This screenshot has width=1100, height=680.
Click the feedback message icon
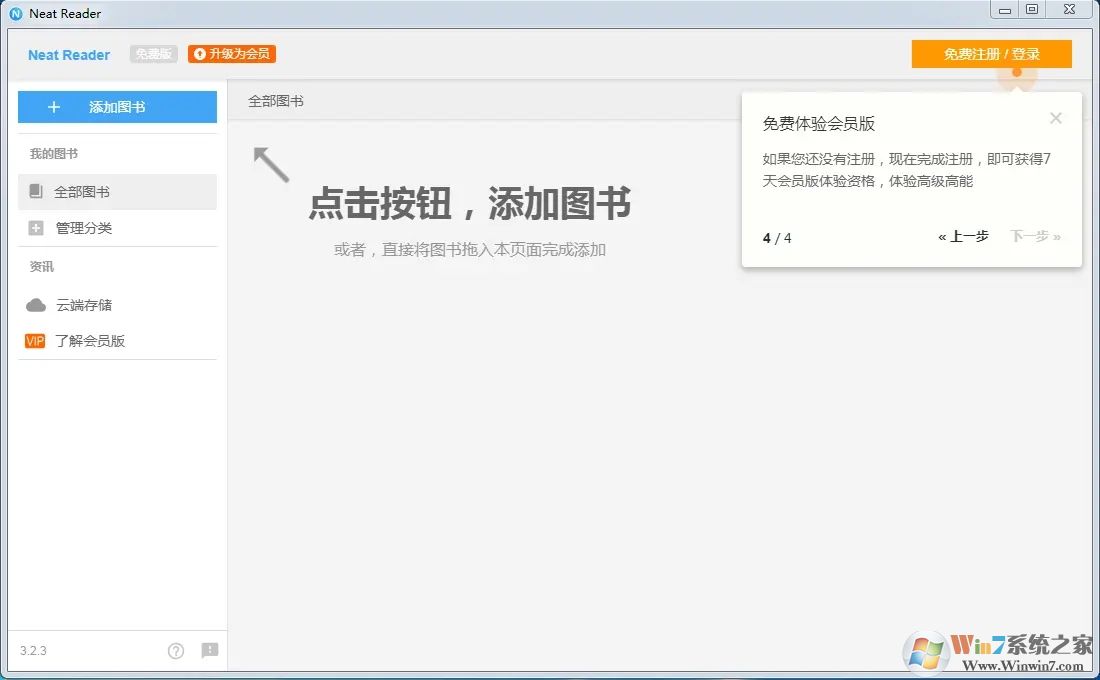coord(210,651)
